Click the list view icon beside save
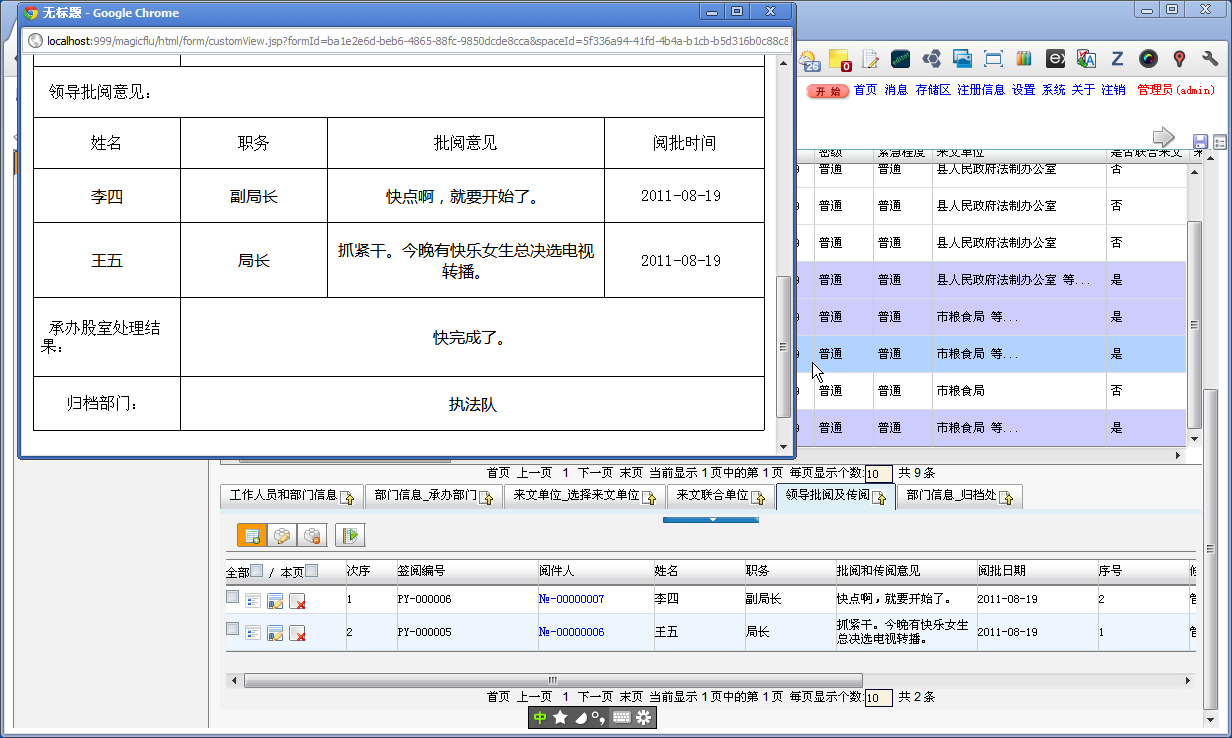This screenshot has width=1232, height=738. (x=1220, y=142)
